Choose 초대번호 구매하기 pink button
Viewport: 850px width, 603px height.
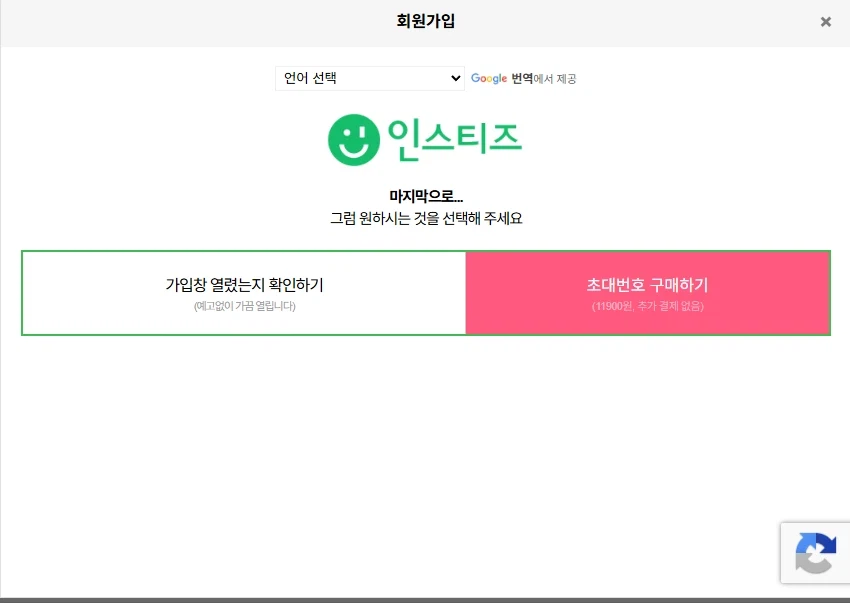[648, 293]
